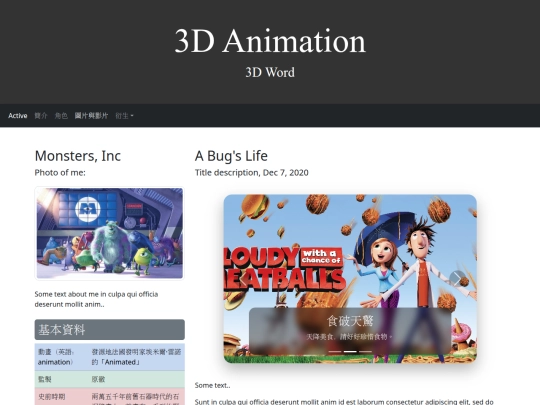Click the 3D Animation page title
The width and height of the screenshot is (540, 405).
tap(270, 41)
